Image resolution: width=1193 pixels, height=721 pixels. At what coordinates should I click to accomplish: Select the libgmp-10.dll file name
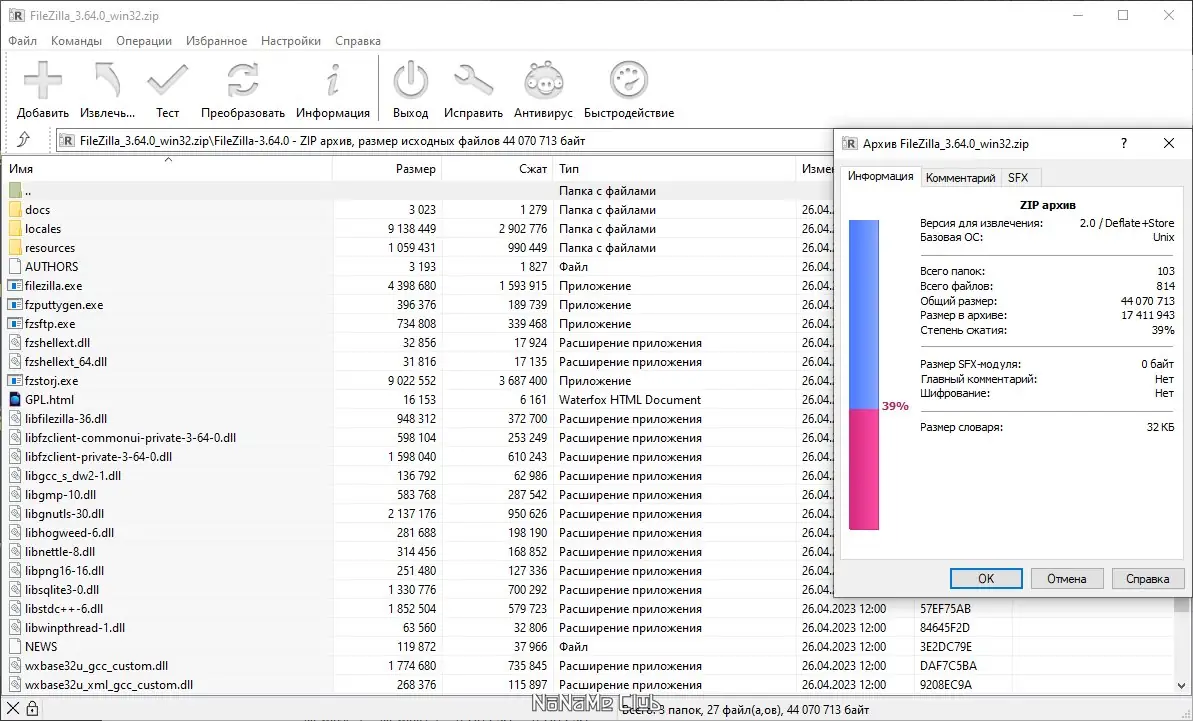62,494
